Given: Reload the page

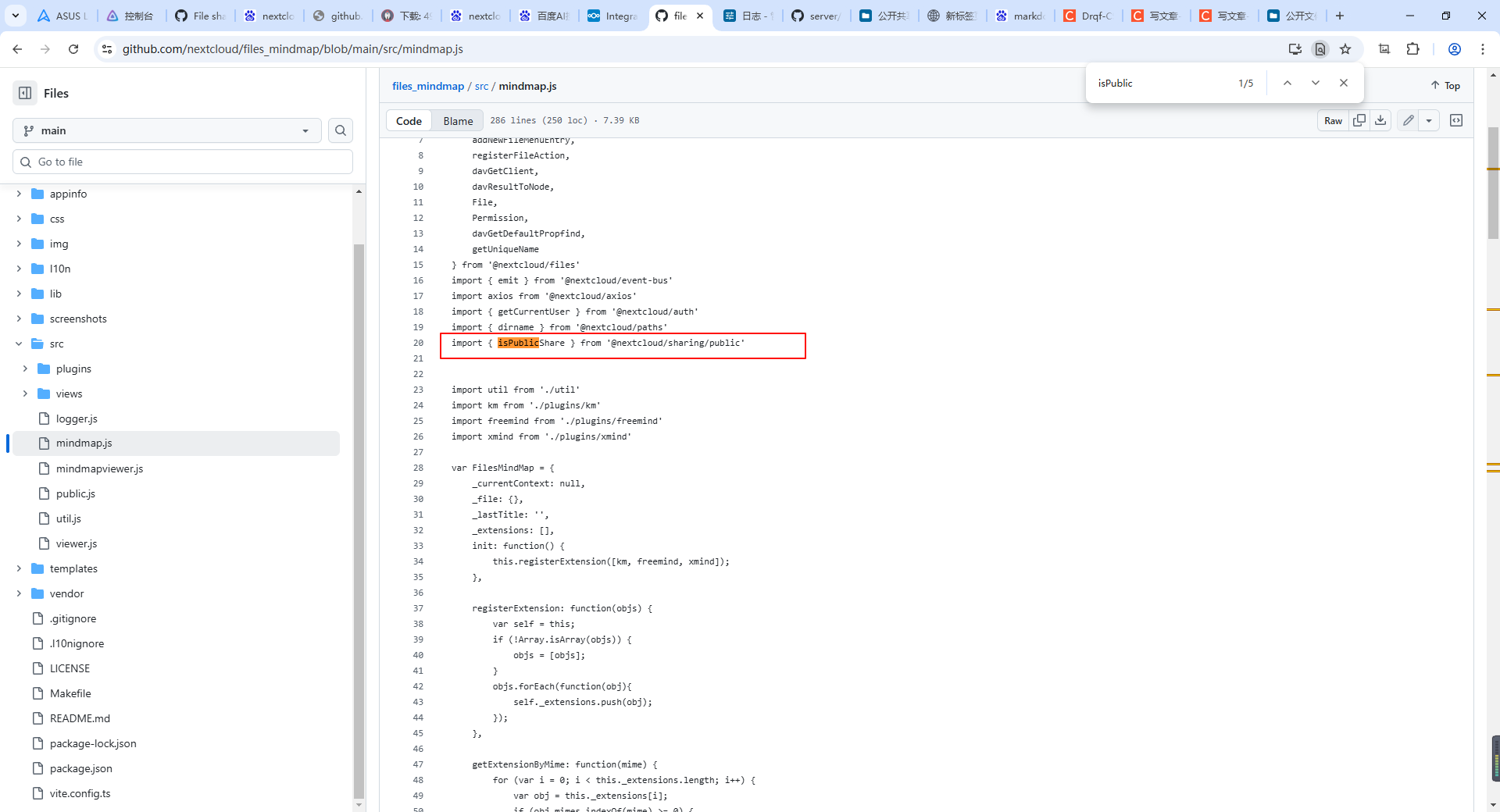Looking at the screenshot, I should pyautogui.click(x=73, y=49).
